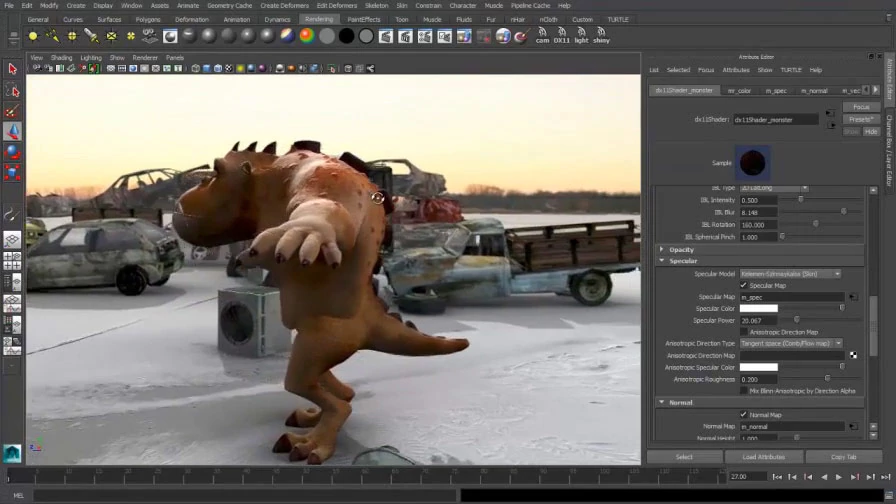
Task: Pick the Rotate tool sphere icon
Action: tap(13, 152)
